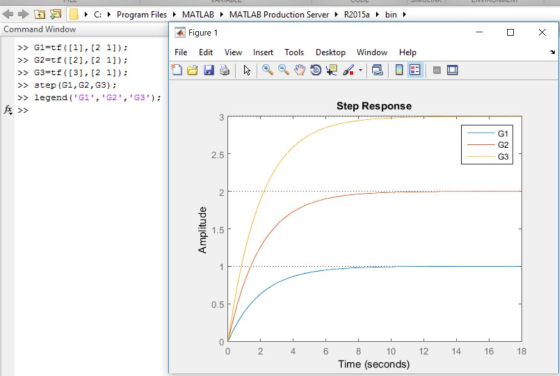Open the Help menu in Figure 1
Screen dimensions: 560x376
point(408,52)
